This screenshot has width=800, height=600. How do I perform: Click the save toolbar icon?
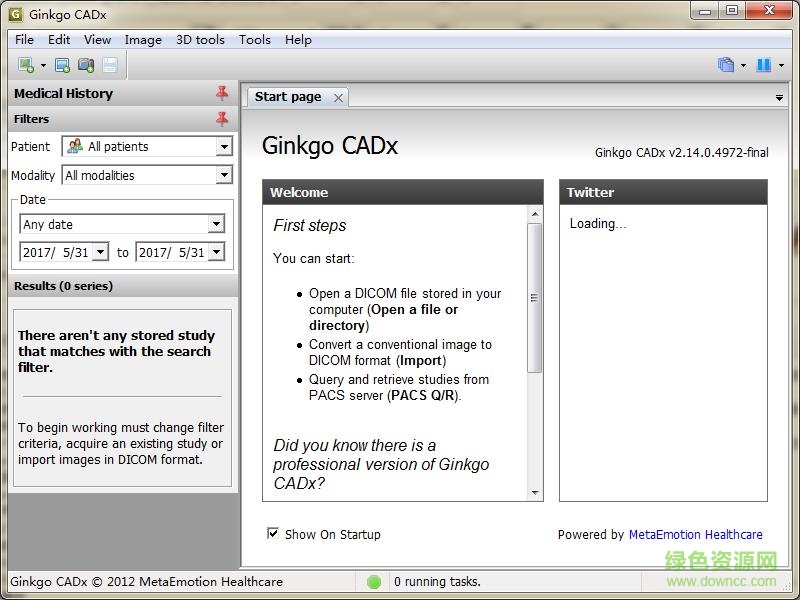(x=112, y=64)
